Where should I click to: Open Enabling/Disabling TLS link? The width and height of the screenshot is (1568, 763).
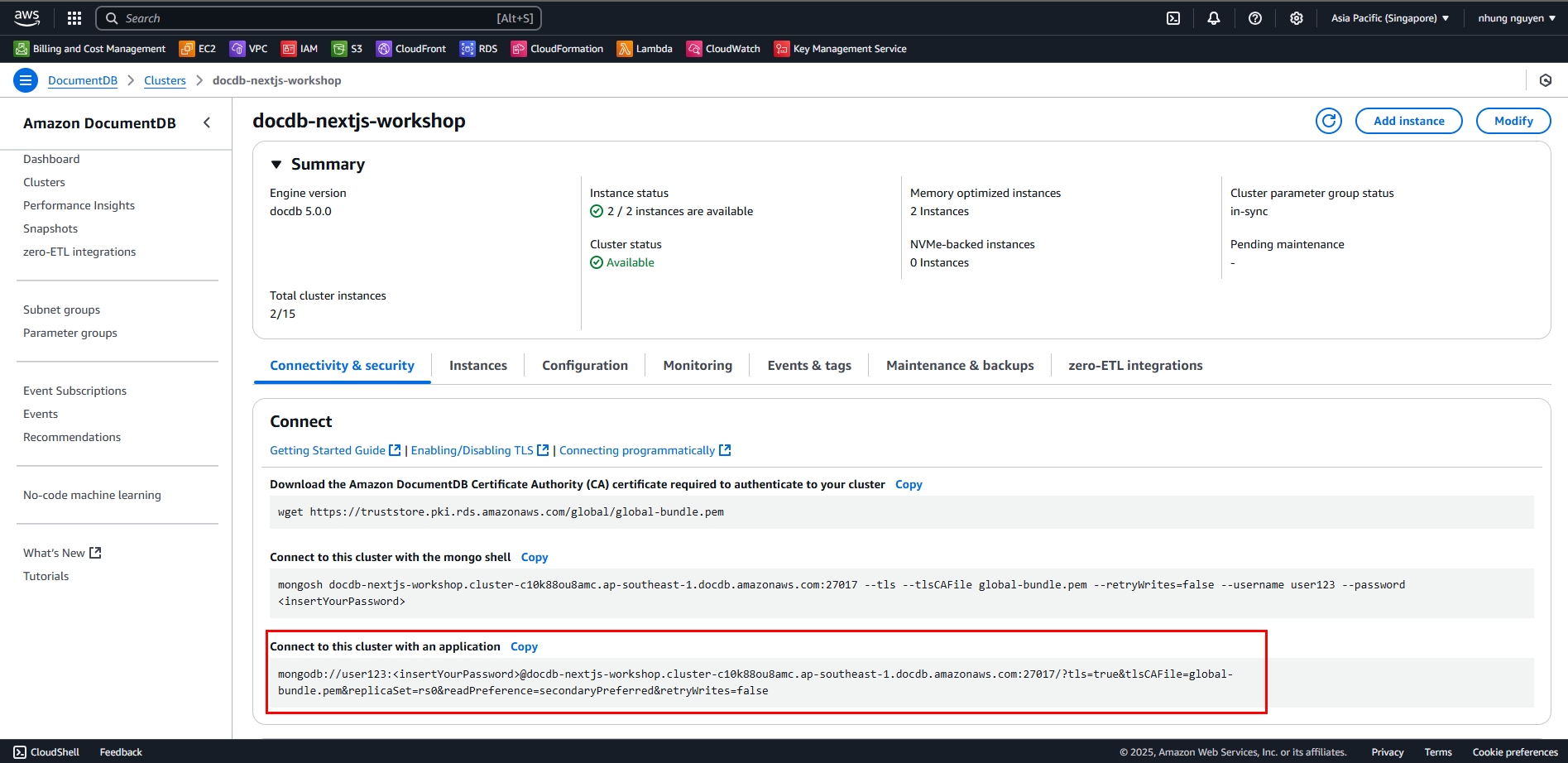tap(480, 450)
